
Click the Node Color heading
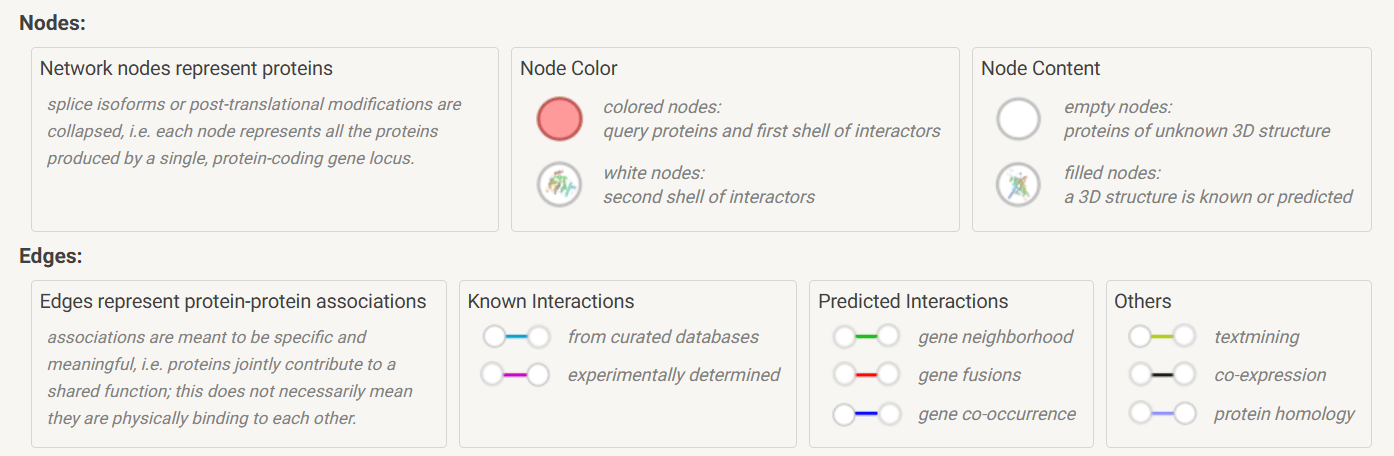pyautogui.click(x=569, y=69)
